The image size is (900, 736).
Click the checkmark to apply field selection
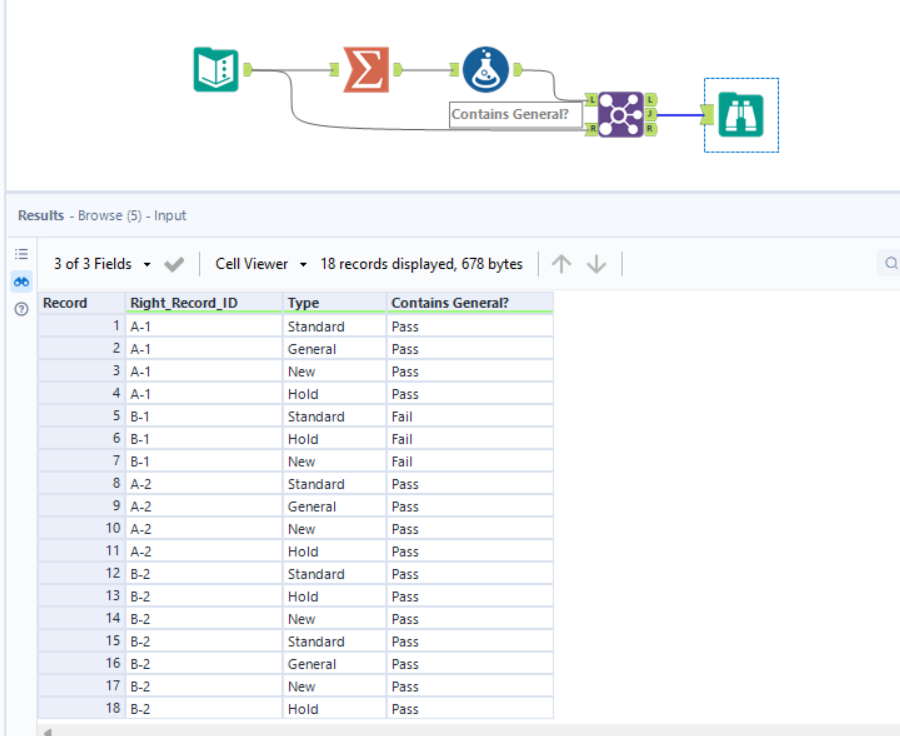tap(173, 263)
